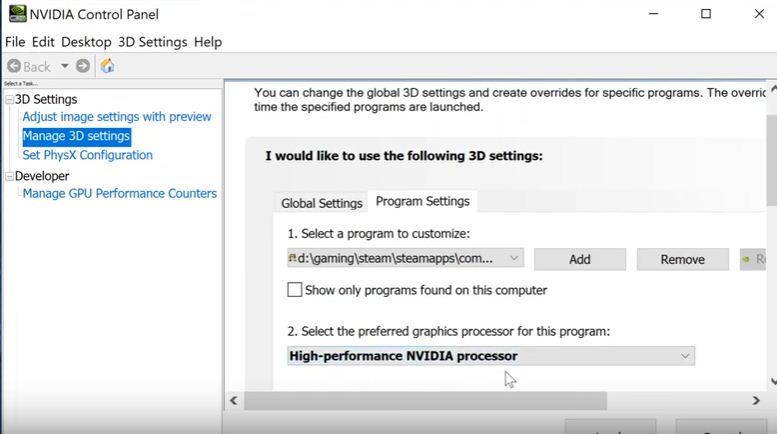
Task: Click the Add button
Action: tap(580, 259)
